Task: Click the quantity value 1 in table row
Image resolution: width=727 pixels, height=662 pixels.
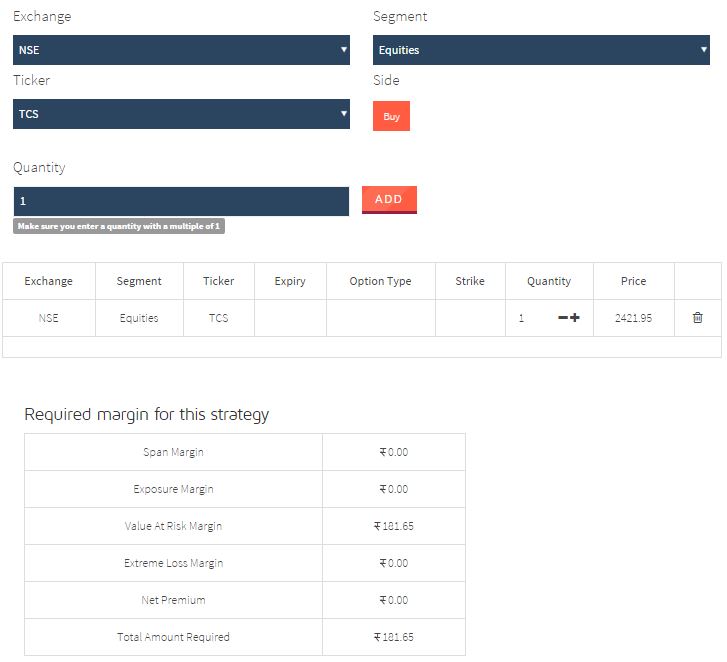Action: (x=521, y=318)
